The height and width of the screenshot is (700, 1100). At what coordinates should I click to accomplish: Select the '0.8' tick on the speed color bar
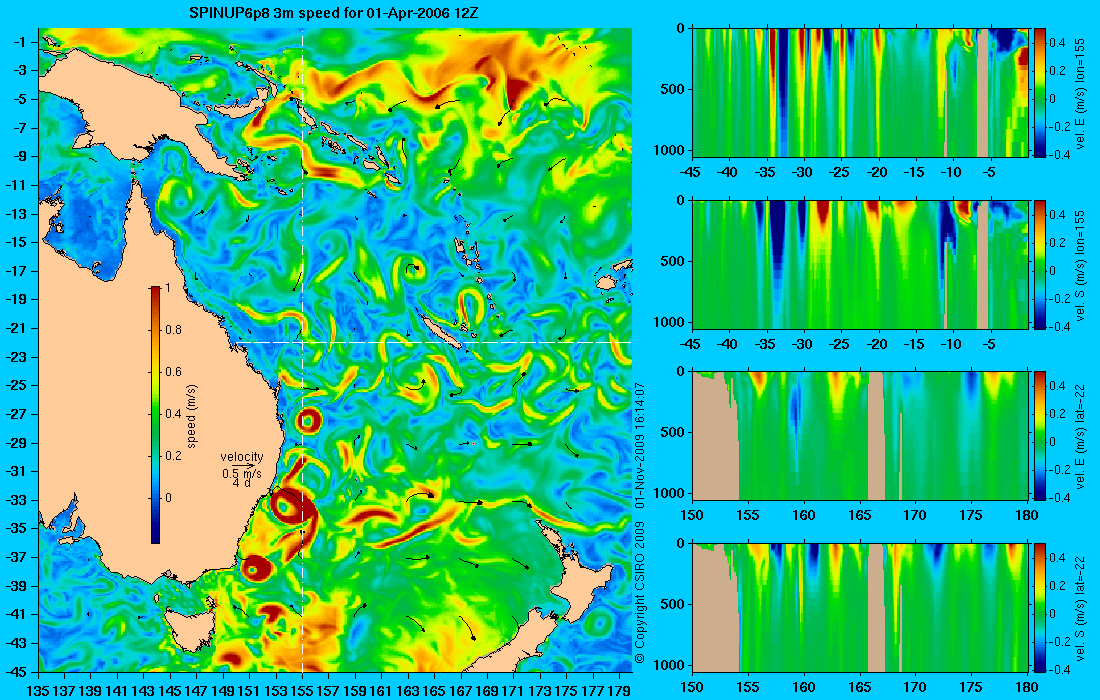coord(173,330)
